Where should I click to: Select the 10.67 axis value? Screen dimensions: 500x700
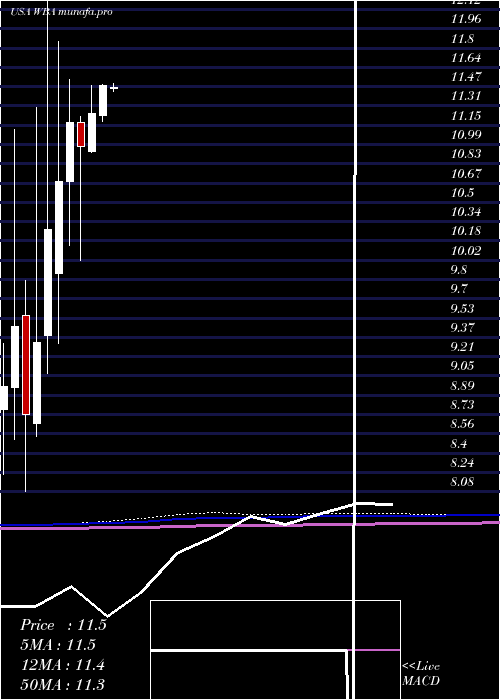466,174
